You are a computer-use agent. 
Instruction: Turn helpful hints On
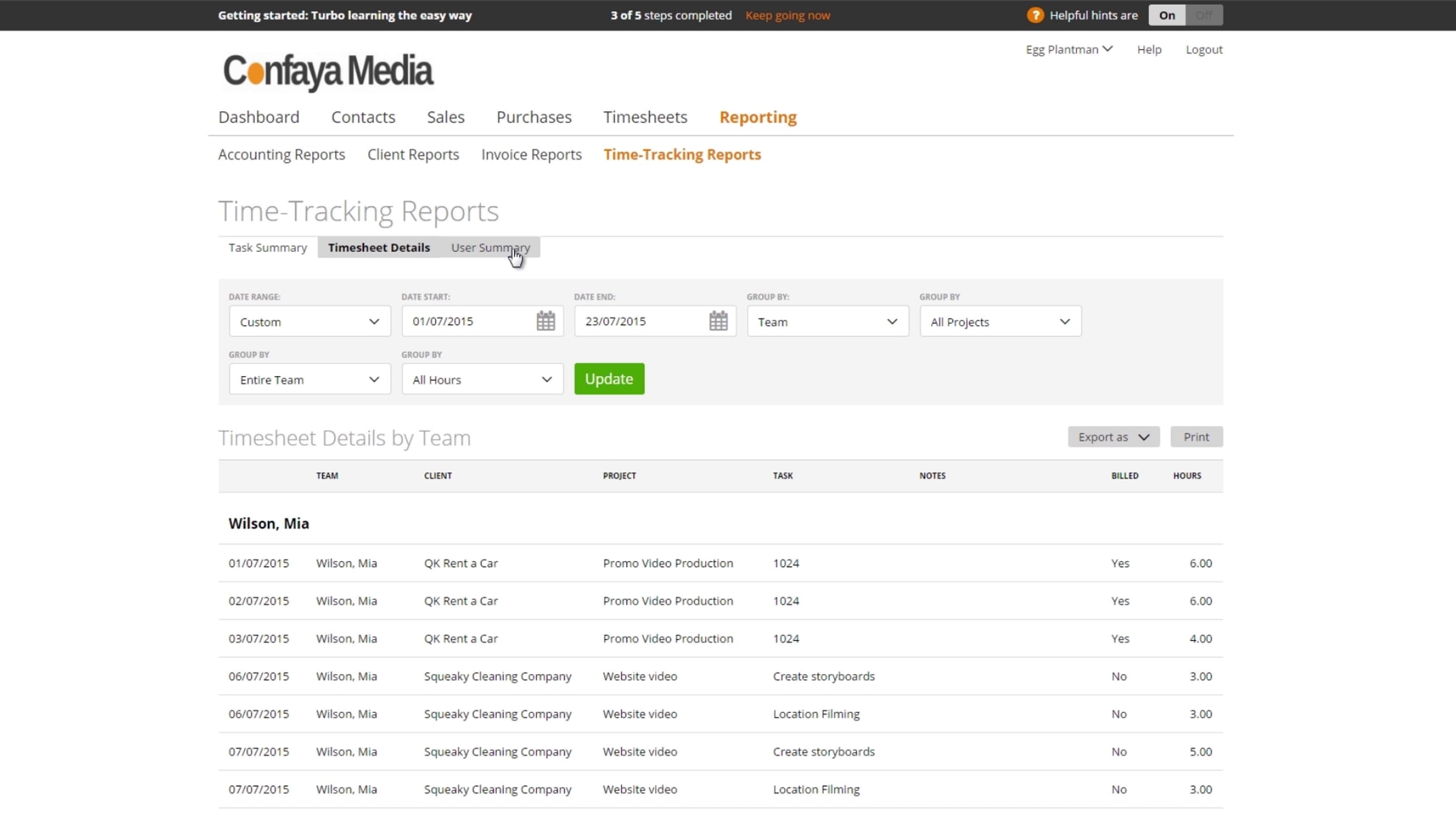pyautogui.click(x=1167, y=15)
